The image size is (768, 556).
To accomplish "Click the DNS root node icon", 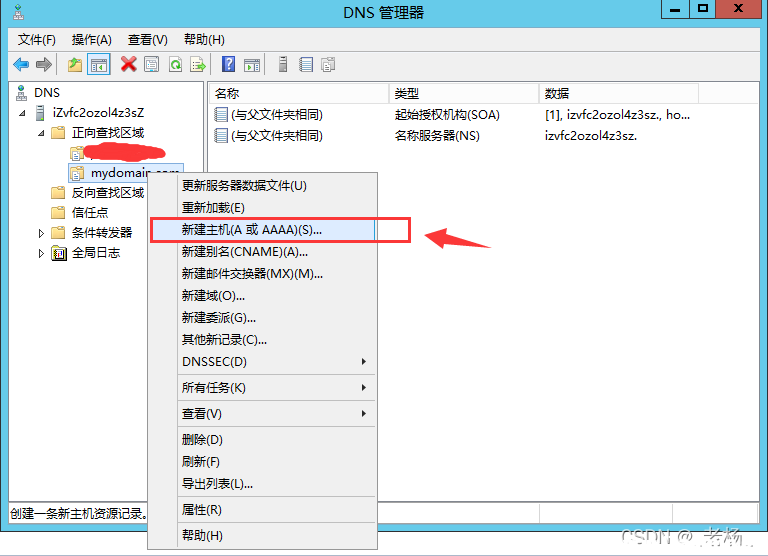I will (x=21, y=93).
